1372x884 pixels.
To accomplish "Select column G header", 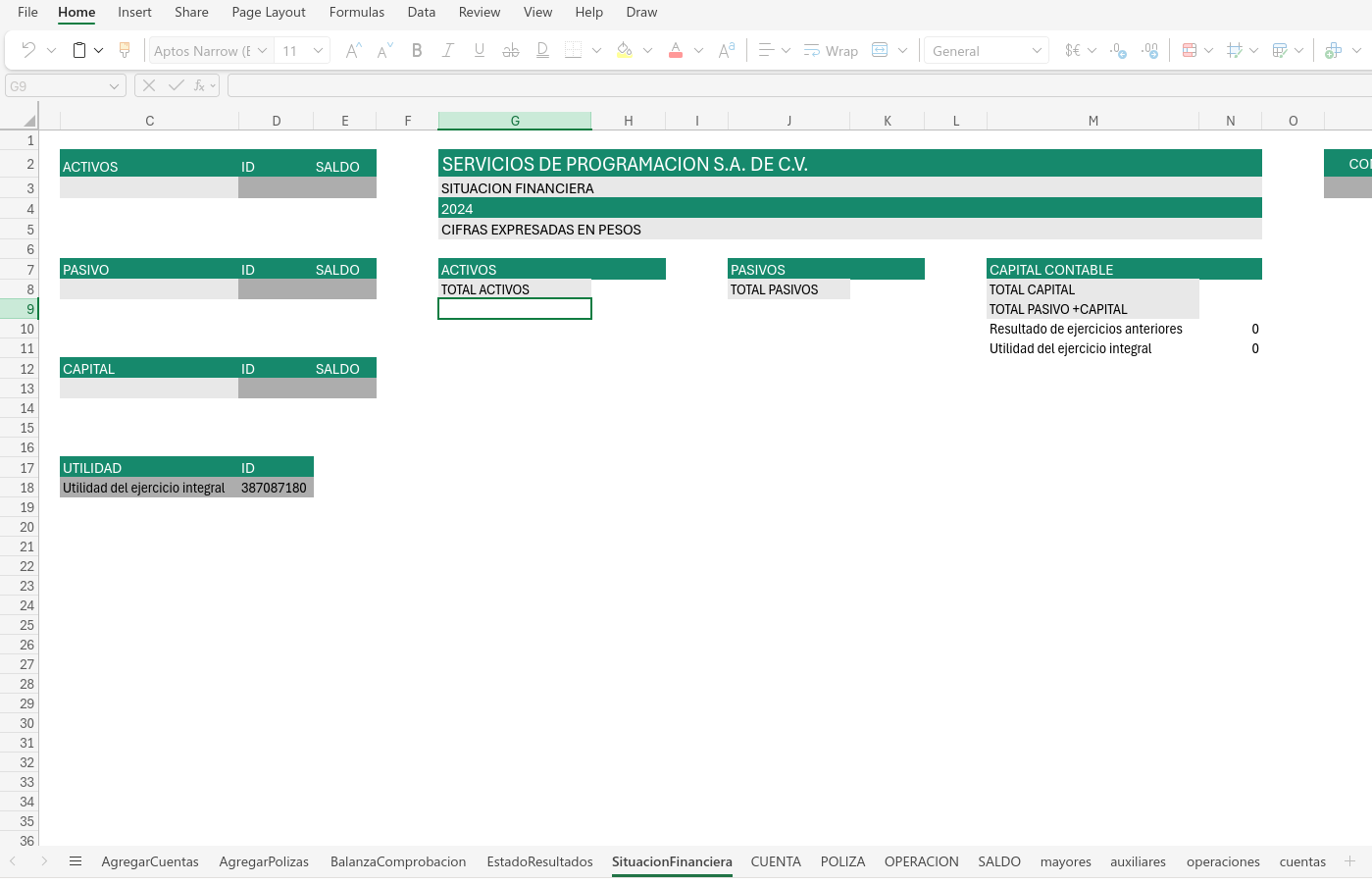I will click(515, 121).
